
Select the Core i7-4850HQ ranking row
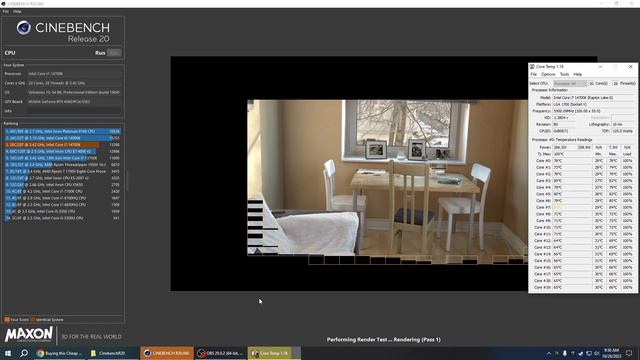click(62, 204)
